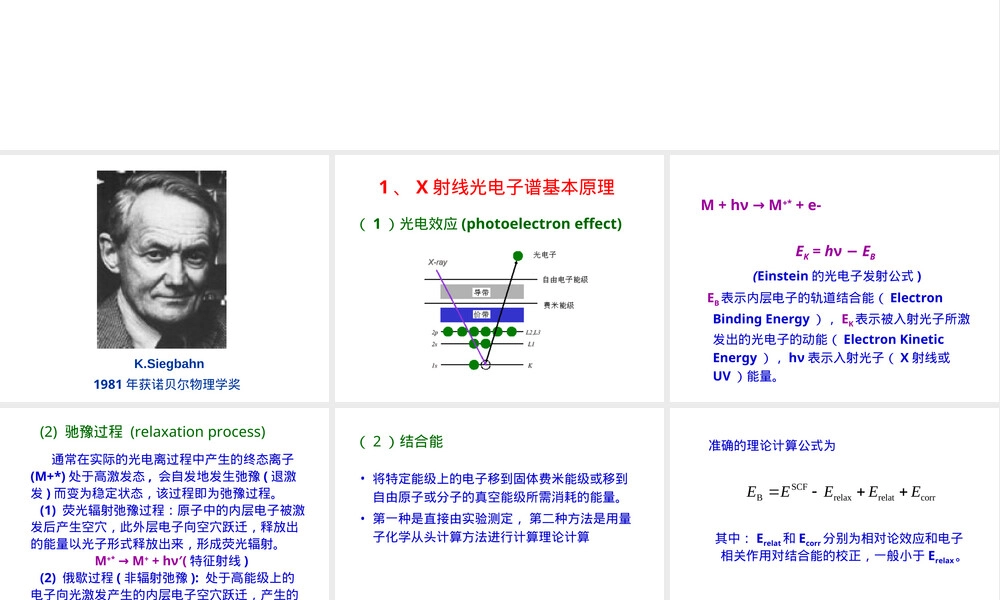Viewport: 1000px width, 600px height.
Task: Click the paragraph line '(2) 俄歇过程 ( 非辐射弛豫 )'
Action: coord(167,578)
